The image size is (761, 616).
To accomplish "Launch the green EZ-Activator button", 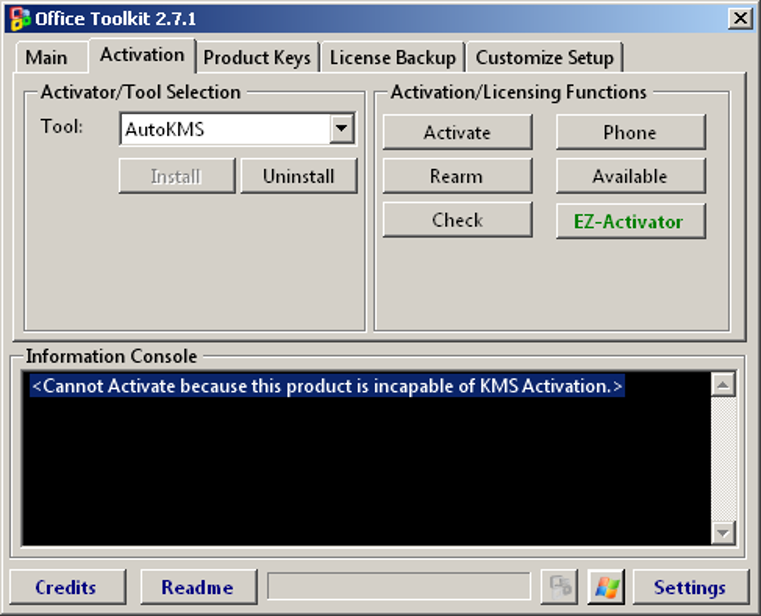I will [x=630, y=221].
